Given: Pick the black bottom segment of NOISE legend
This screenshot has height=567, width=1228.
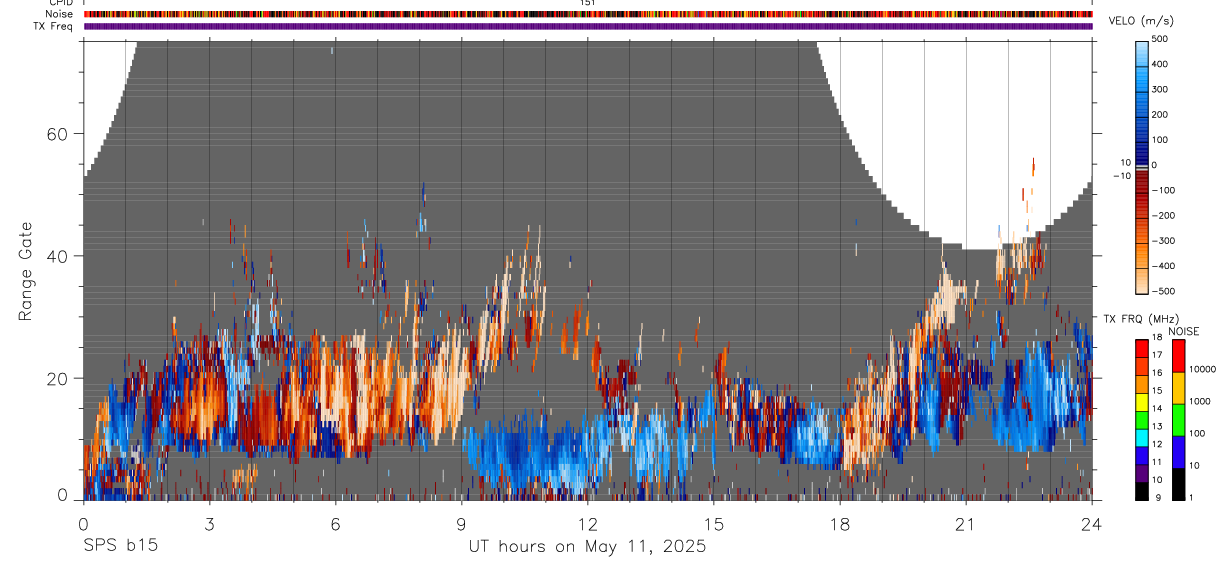Looking at the screenshot, I should tap(1178, 484).
